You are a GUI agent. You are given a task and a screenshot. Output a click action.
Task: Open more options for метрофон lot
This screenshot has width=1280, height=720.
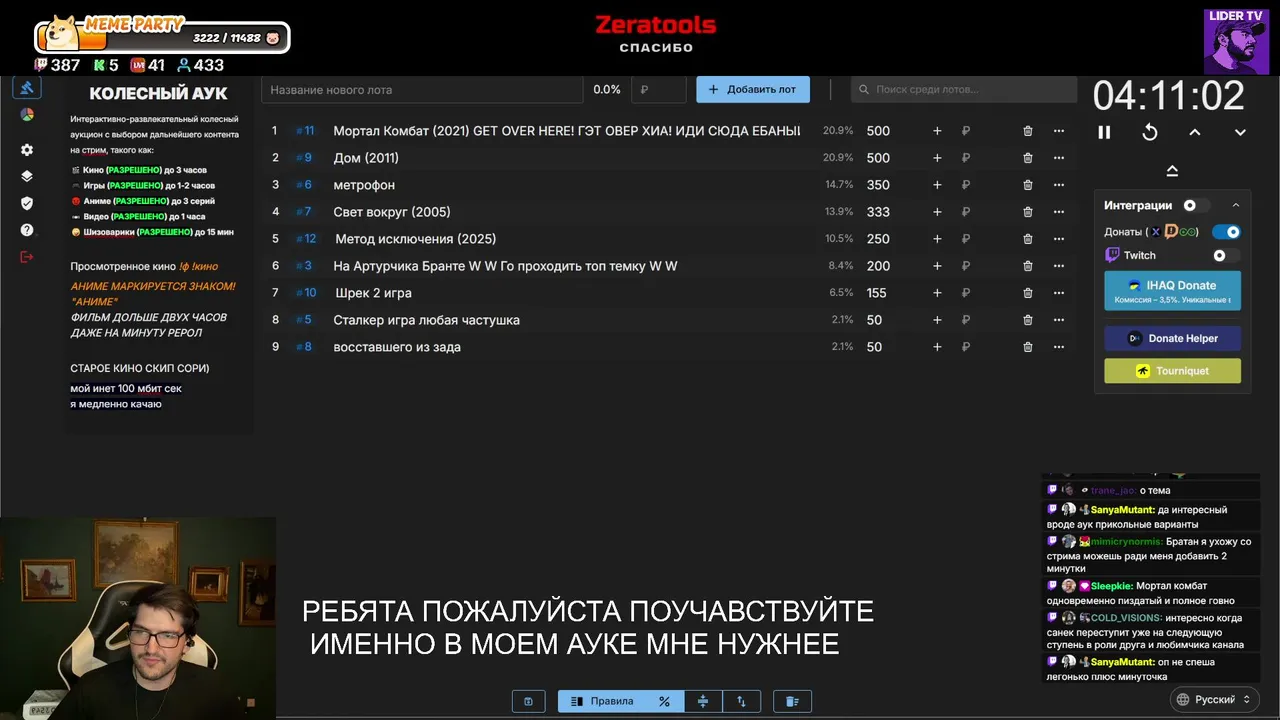coord(1059,185)
